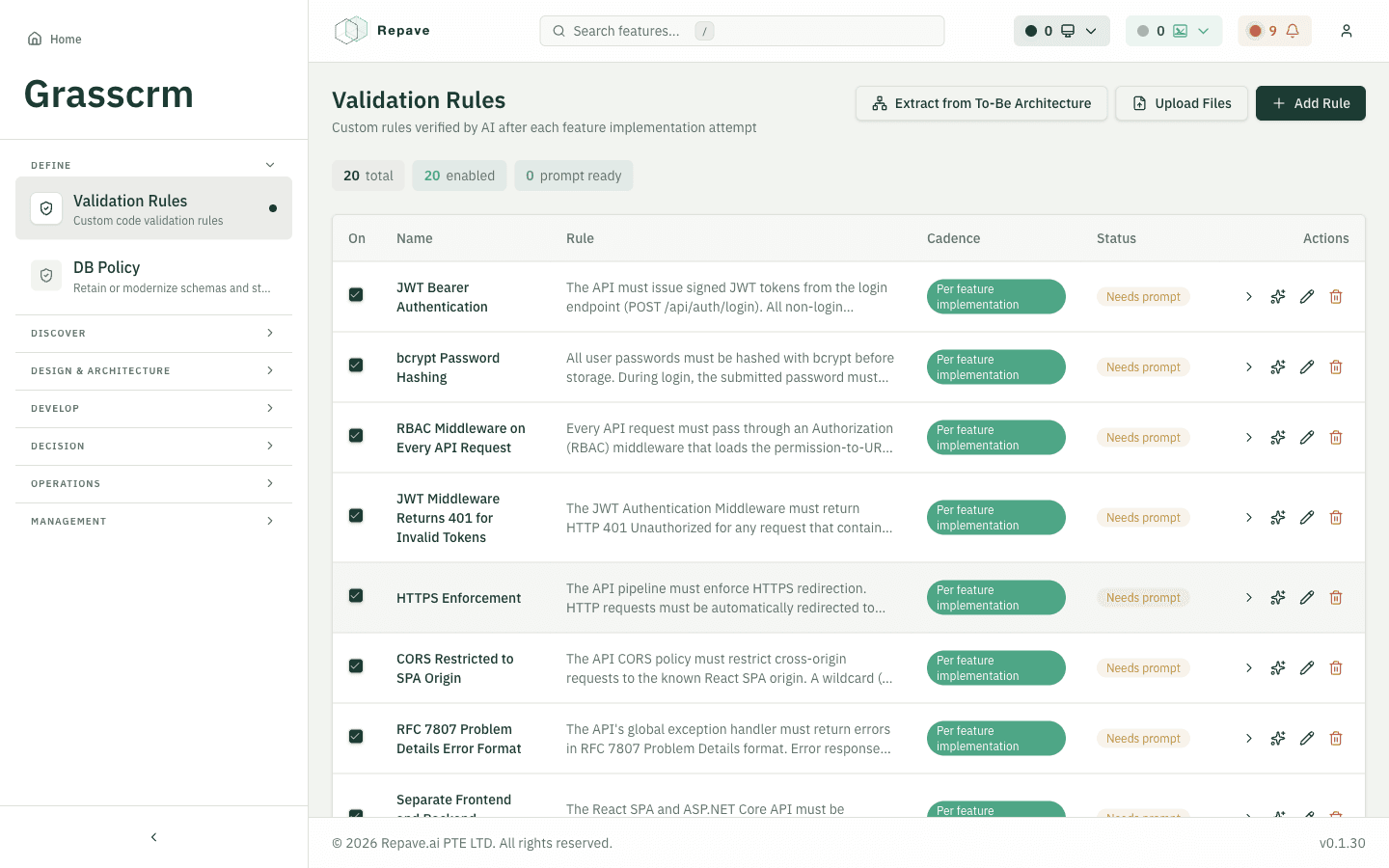The height and width of the screenshot is (868, 1389).
Task: Expand details of JWT Bearer Authentication row
Action: tap(1249, 297)
